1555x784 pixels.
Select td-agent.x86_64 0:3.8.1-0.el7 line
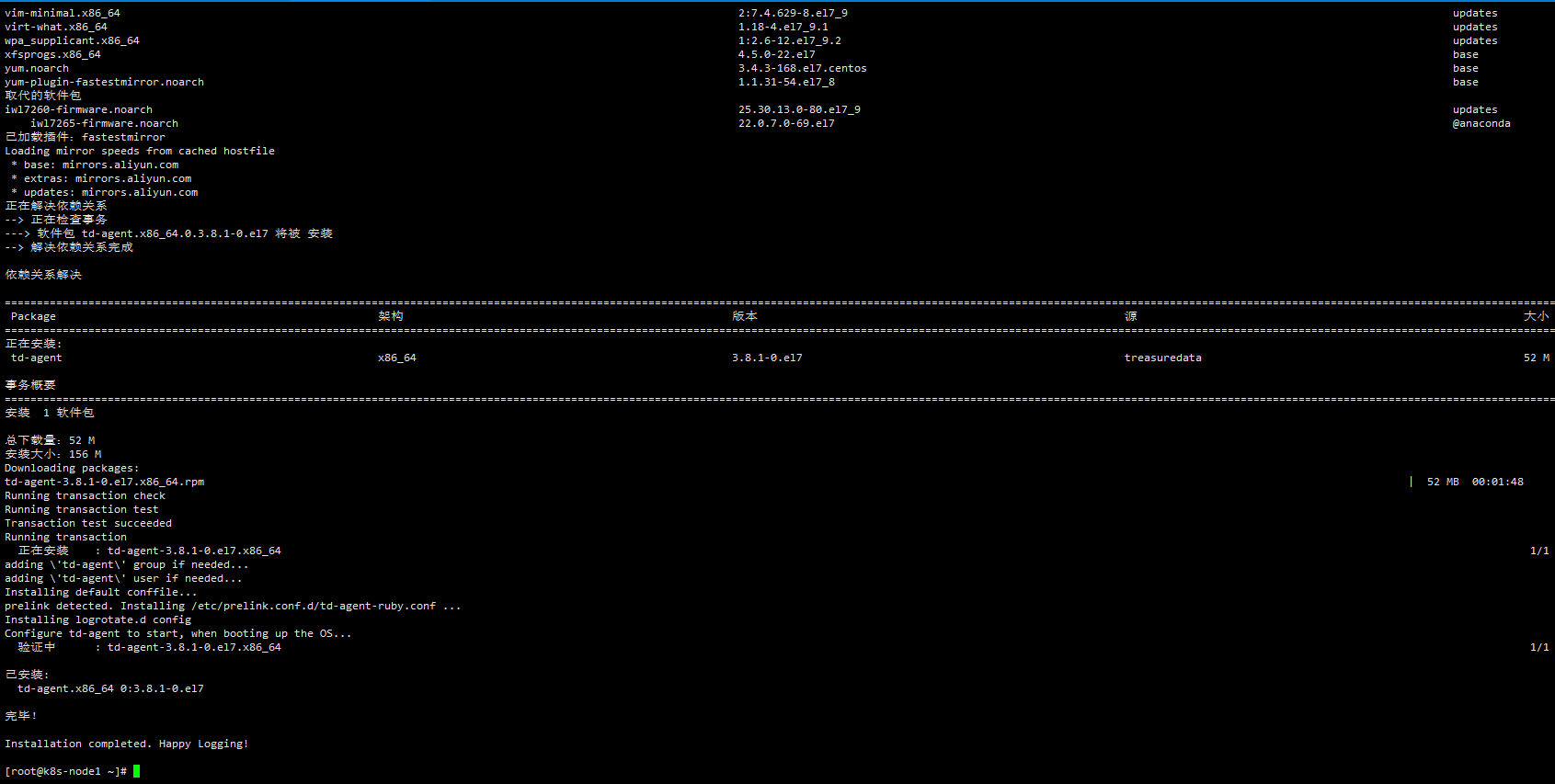pos(110,688)
